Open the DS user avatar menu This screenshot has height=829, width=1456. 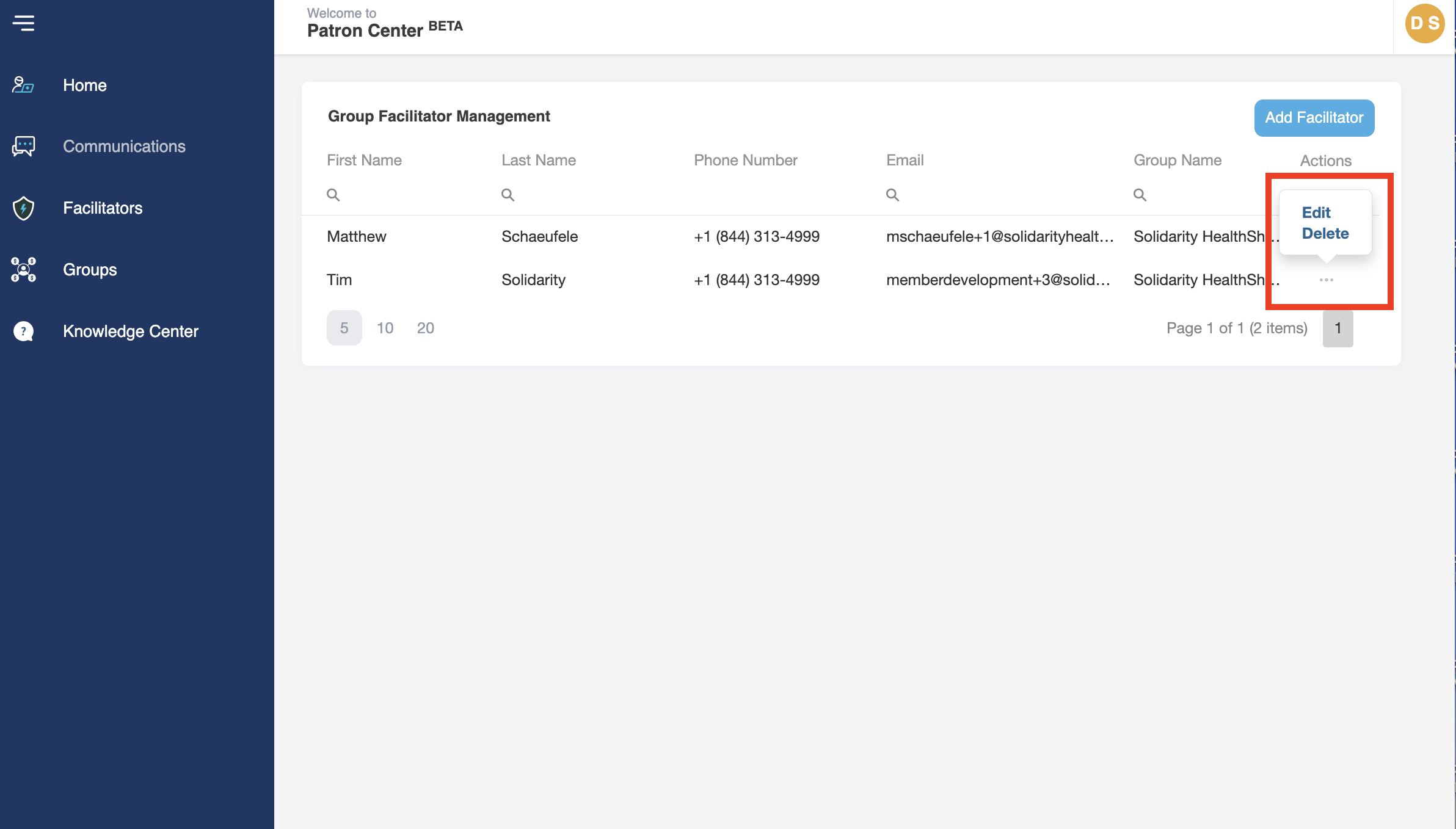1424,24
